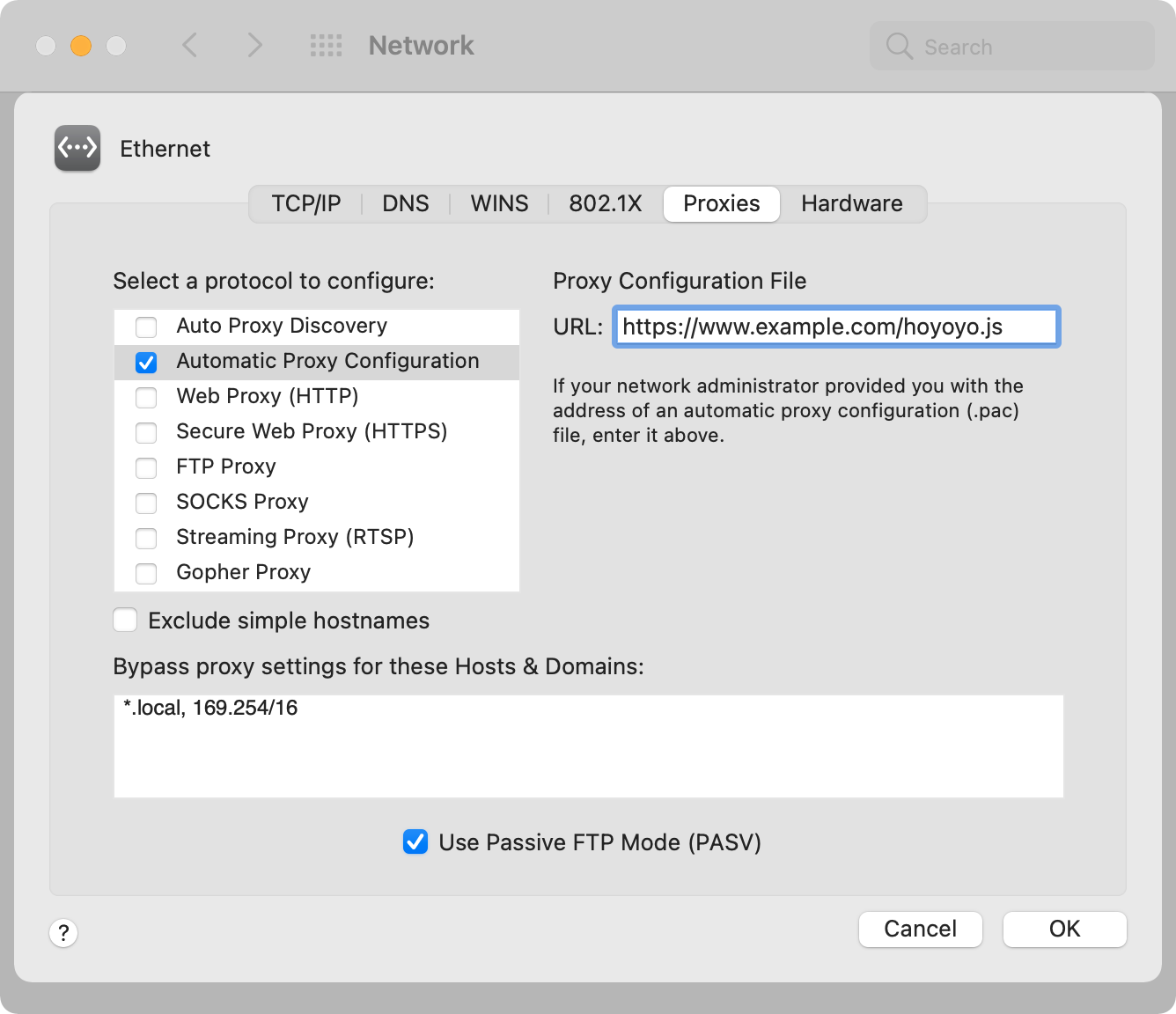Disable Use Passive FTP Mode
Image resolution: width=1176 pixels, height=1014 pixels.
click(x=415, y=842)
